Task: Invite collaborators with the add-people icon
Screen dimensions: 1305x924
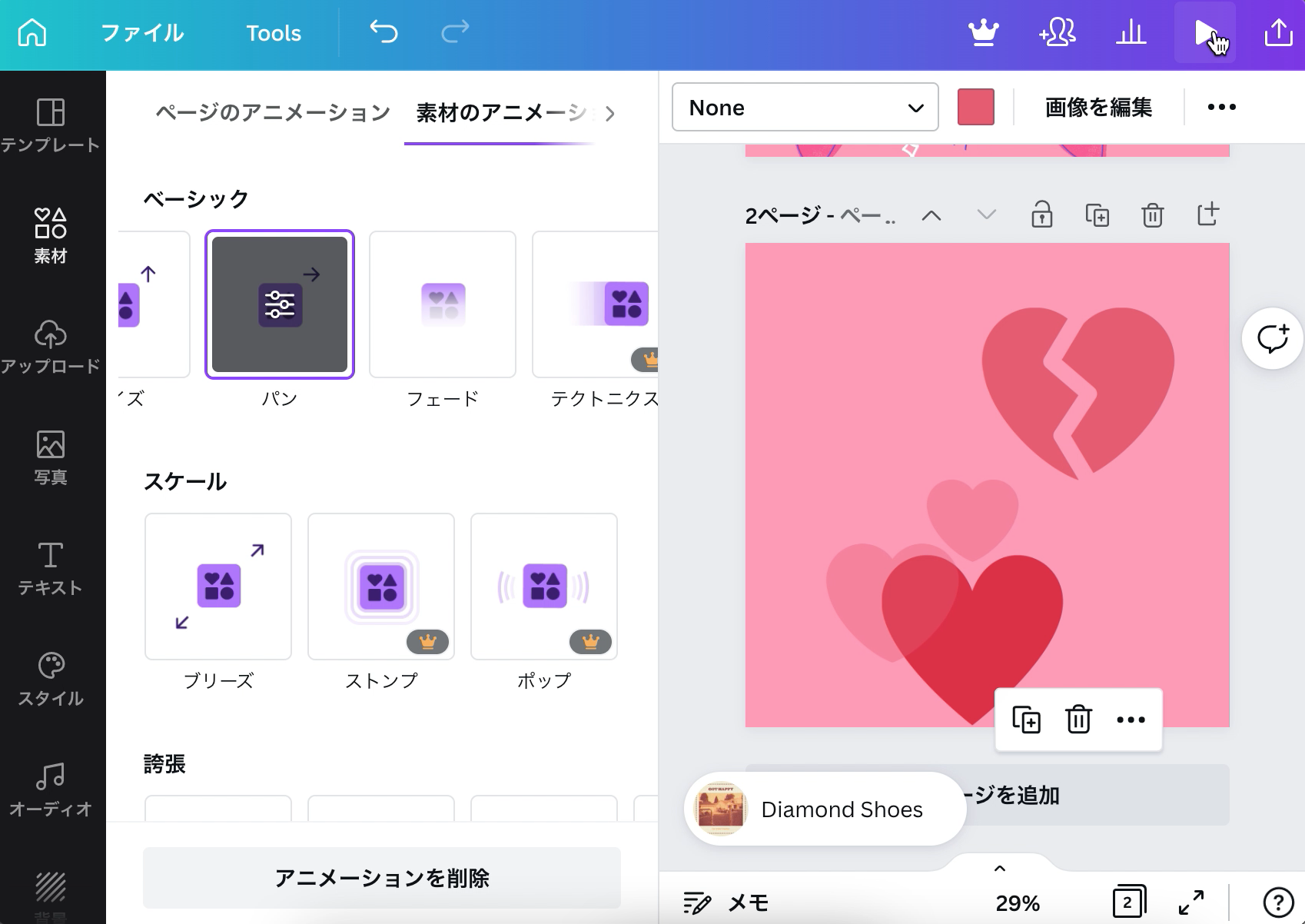Action: coord(1058,32)
